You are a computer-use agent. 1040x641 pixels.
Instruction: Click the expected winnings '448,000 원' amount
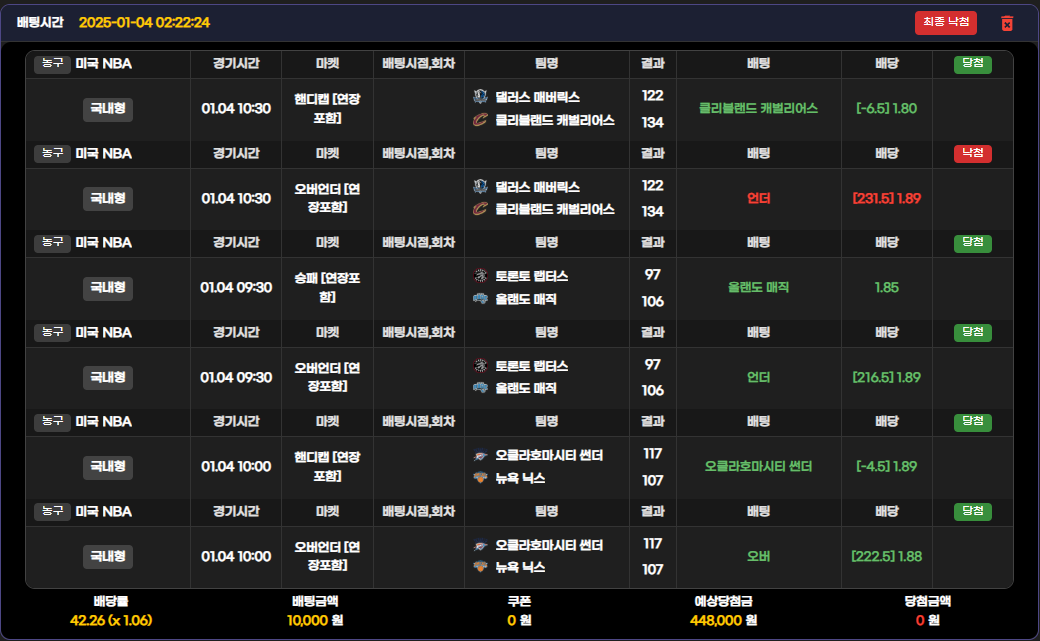click(723, 620)
